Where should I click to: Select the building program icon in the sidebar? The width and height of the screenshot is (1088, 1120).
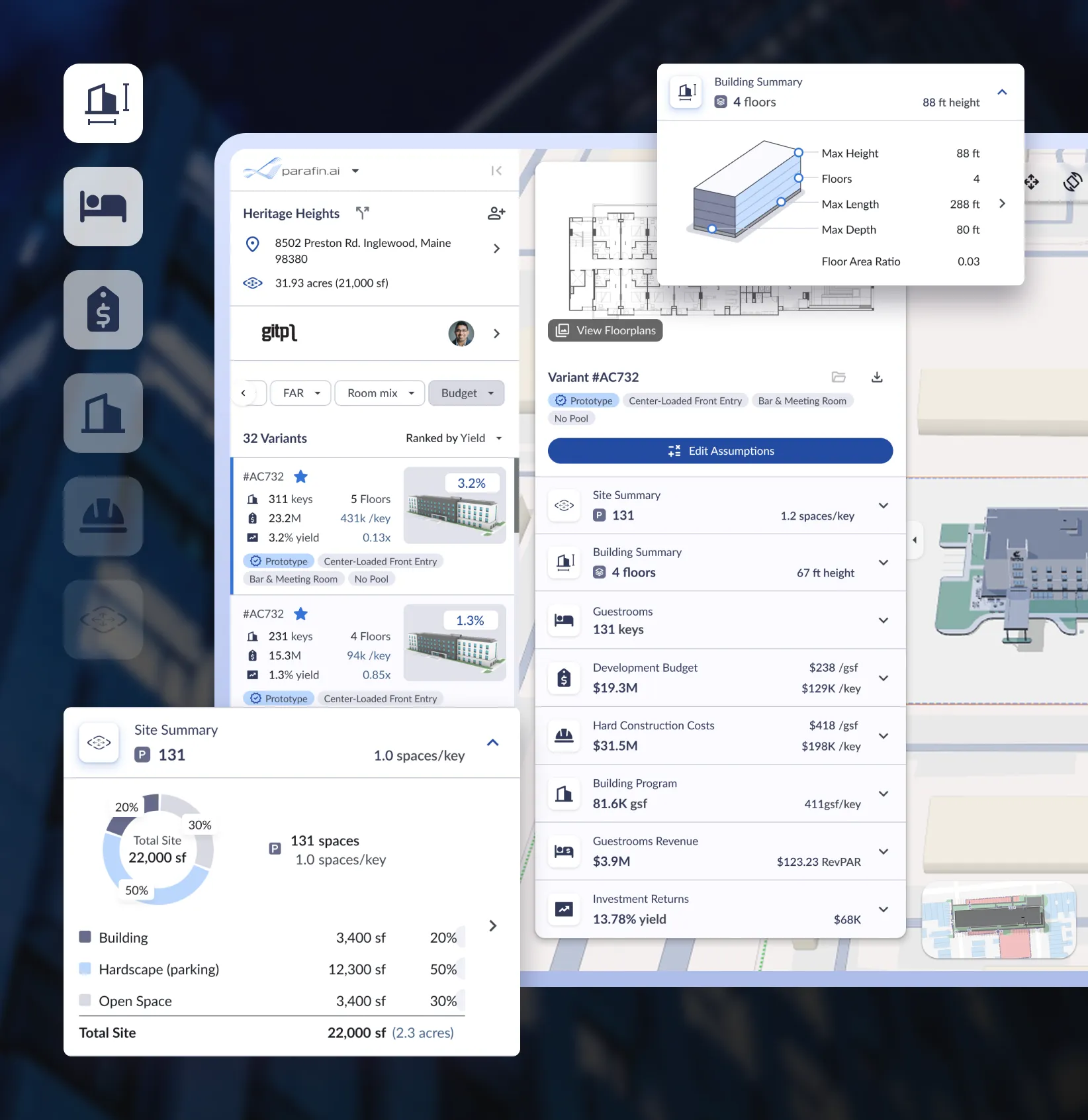103,412
